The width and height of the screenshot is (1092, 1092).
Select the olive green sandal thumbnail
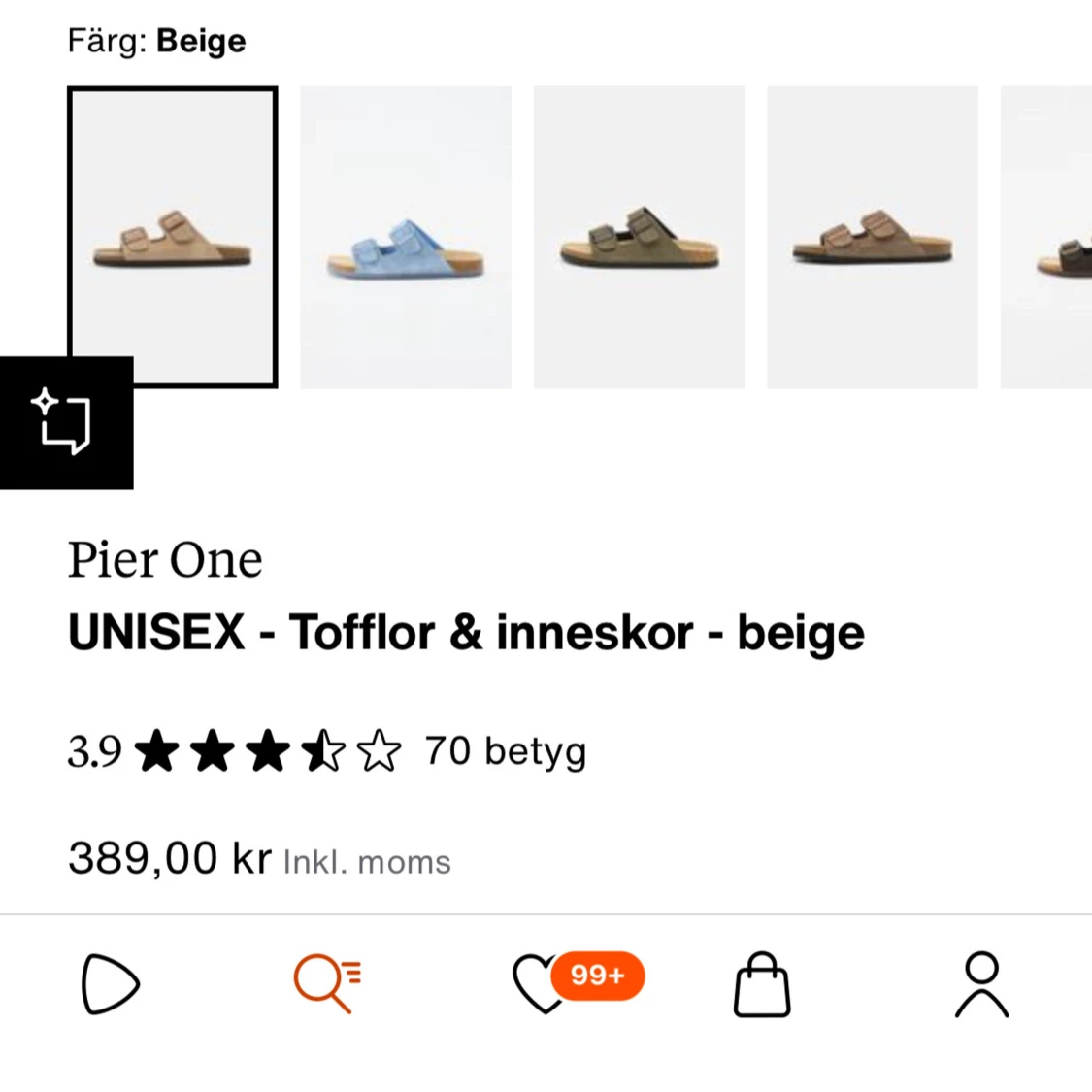click(639, 237)
